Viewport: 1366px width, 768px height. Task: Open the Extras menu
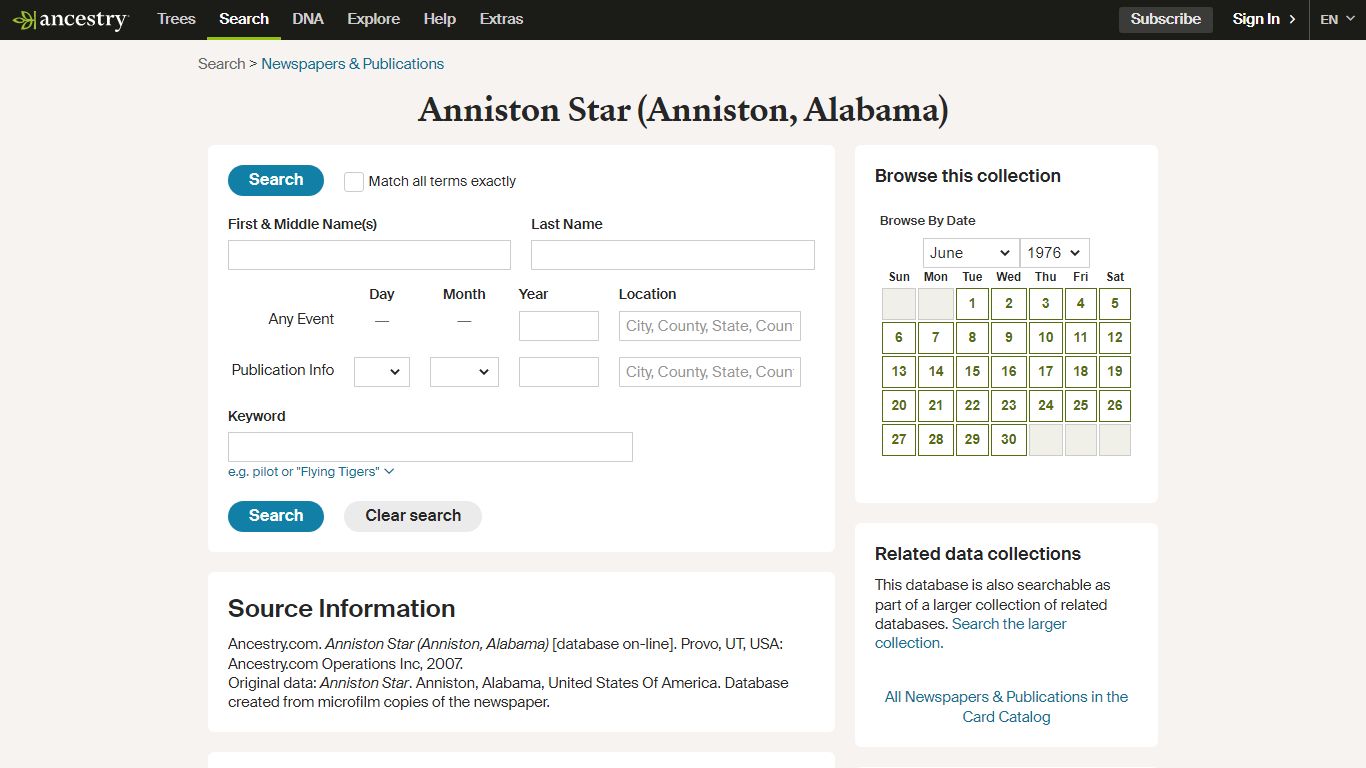tap(501, 19)
